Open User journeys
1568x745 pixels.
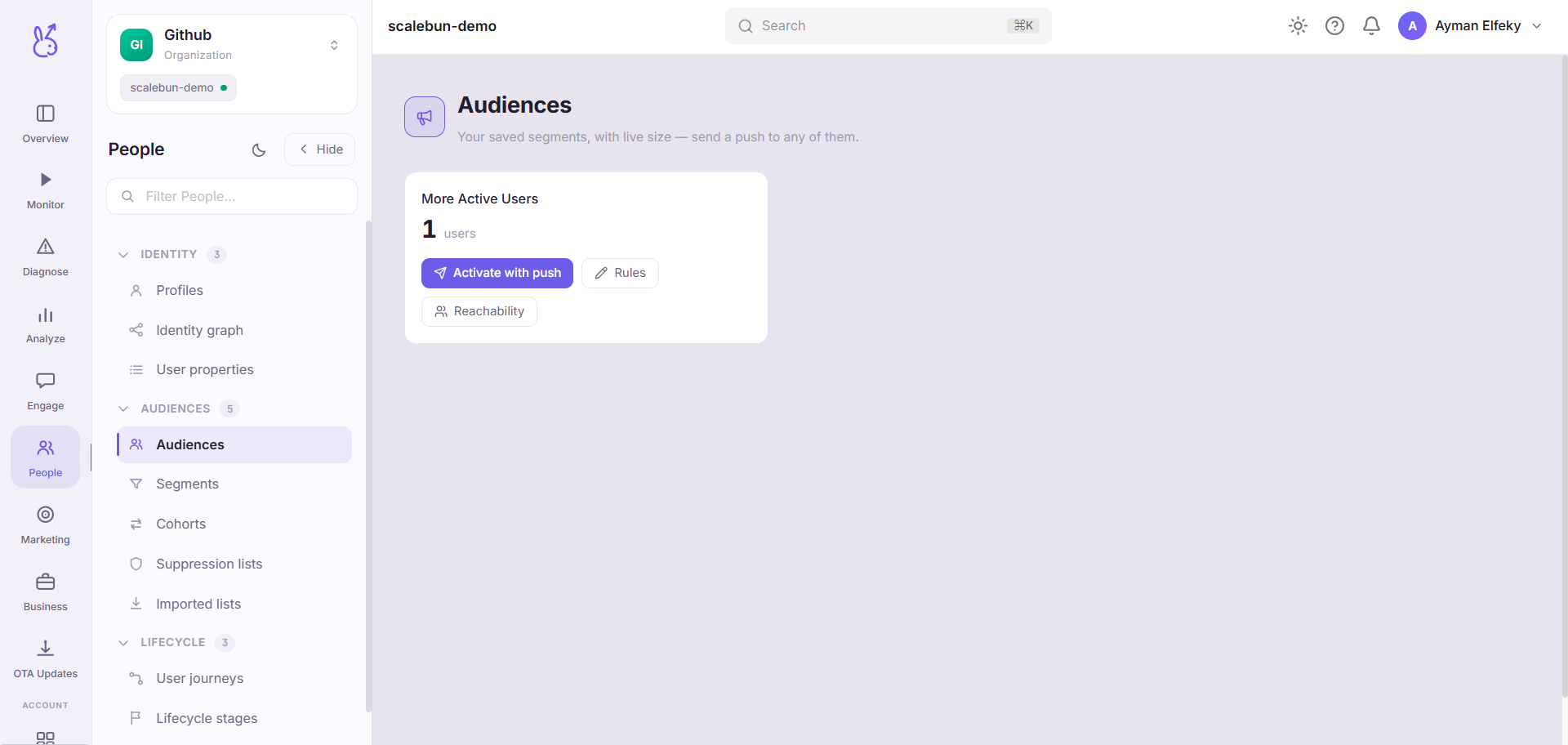(234, 679)
